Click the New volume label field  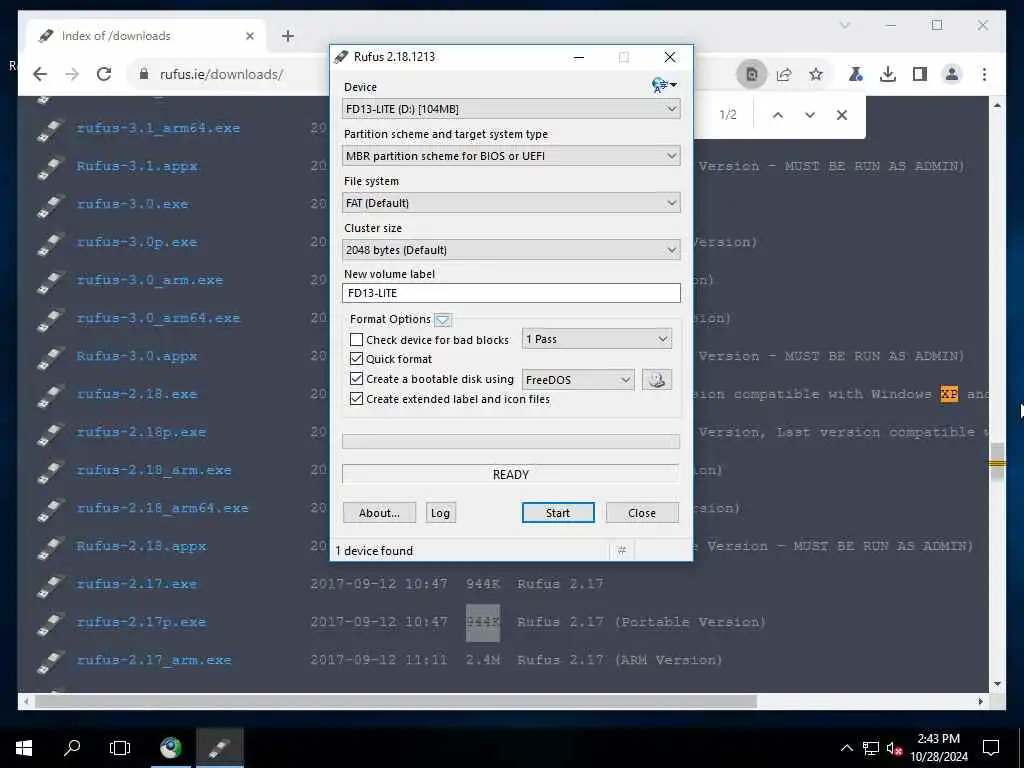[511, 293]
